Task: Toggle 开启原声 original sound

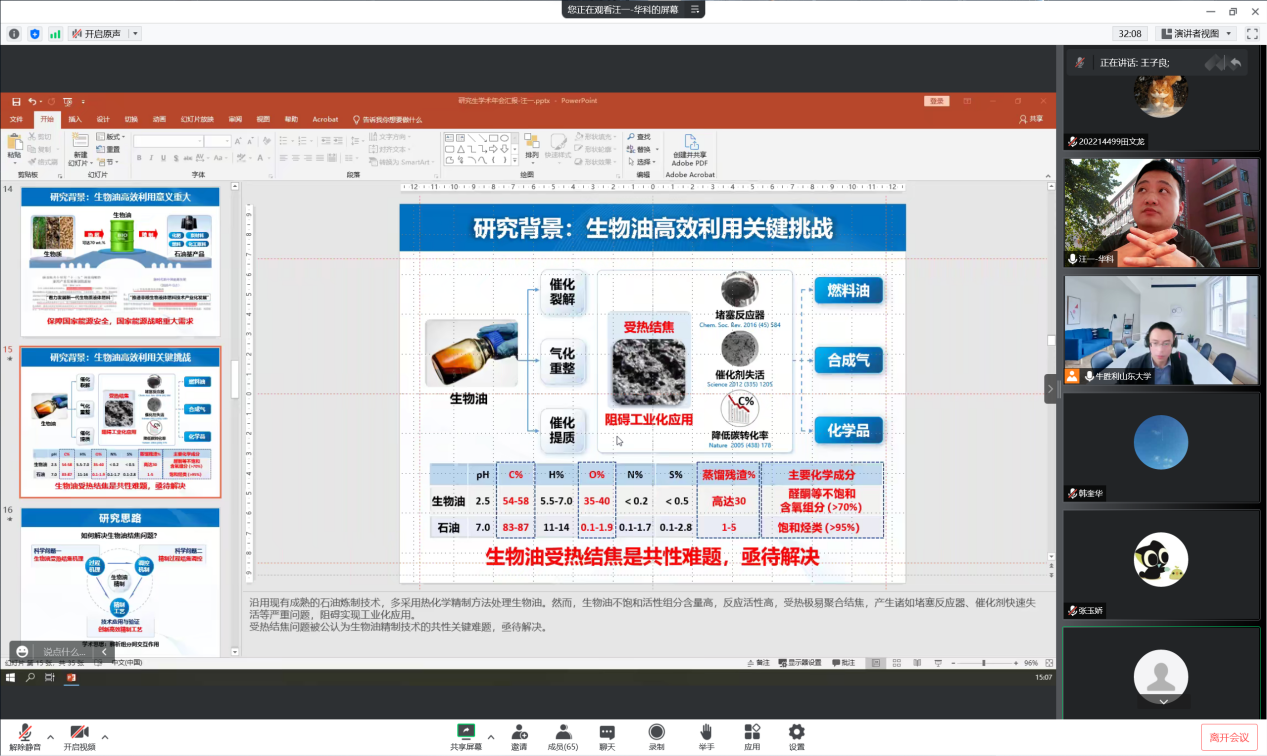Action: click(x=96, y=33)
